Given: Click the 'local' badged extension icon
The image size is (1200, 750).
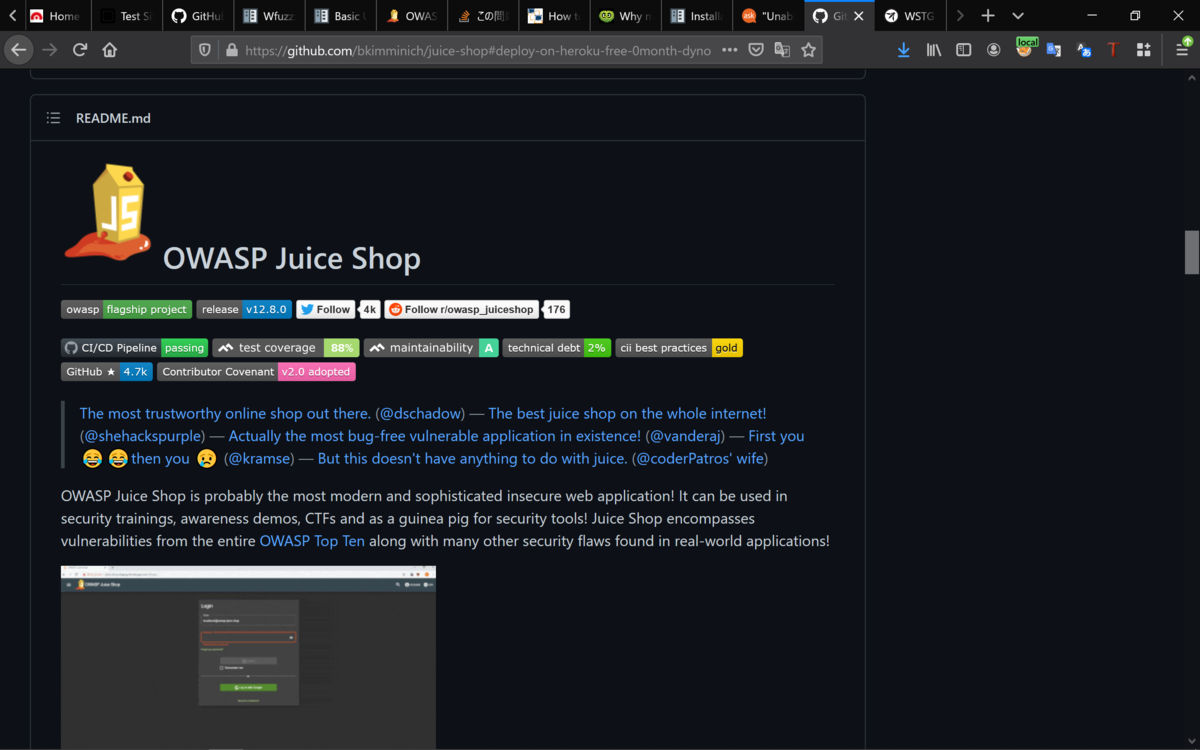Looking at the screenshot, I should click(1025, 48).
